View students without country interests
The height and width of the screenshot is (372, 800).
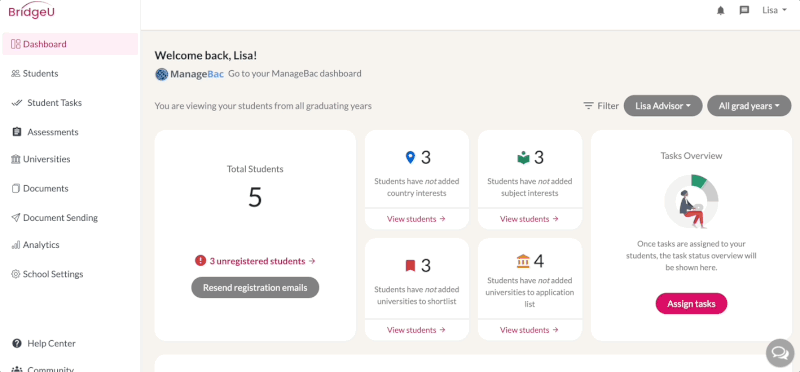416,219
